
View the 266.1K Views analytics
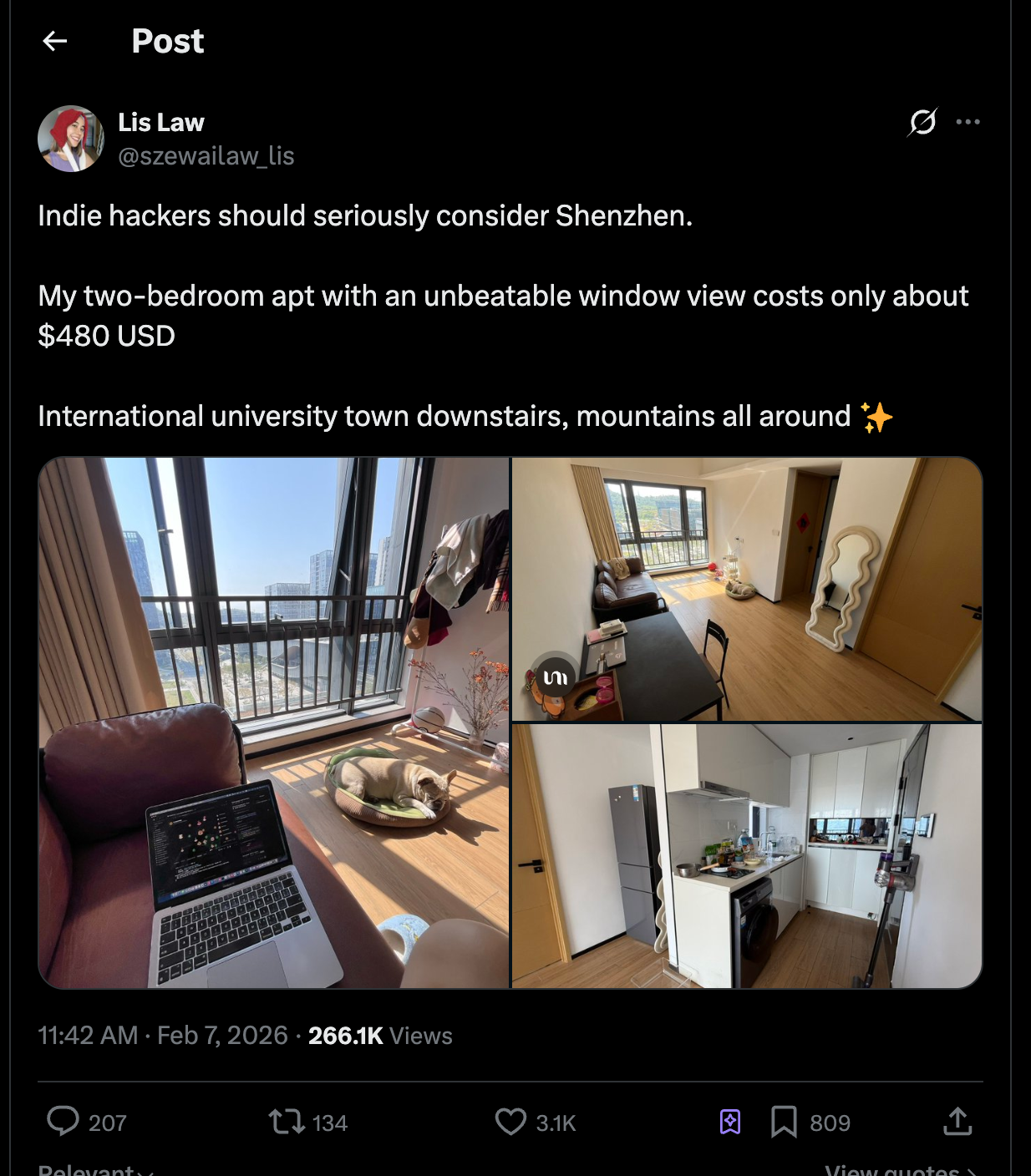380,1036
